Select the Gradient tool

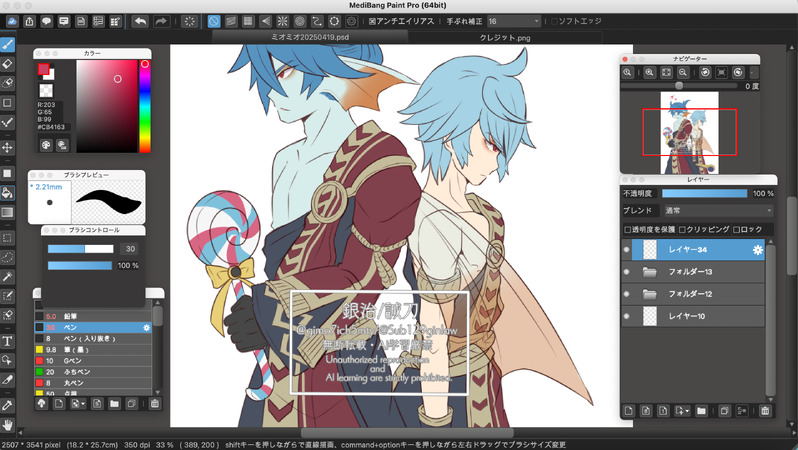(7, 212)
